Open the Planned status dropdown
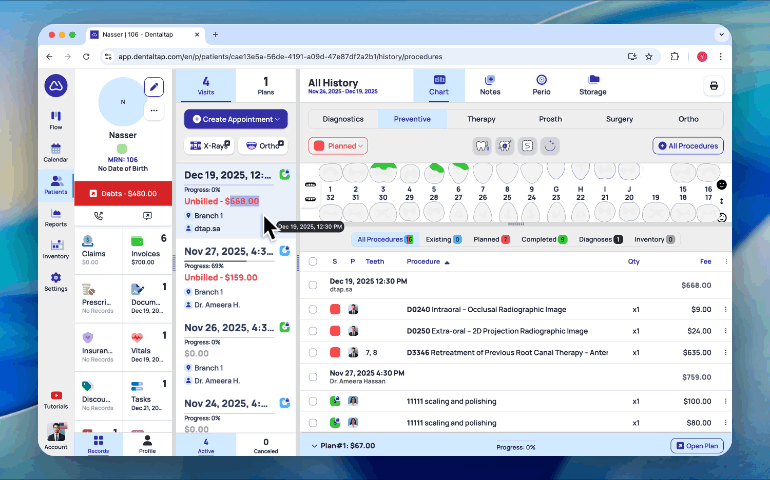Screen dimensions: 770x480 coord(338,146)
